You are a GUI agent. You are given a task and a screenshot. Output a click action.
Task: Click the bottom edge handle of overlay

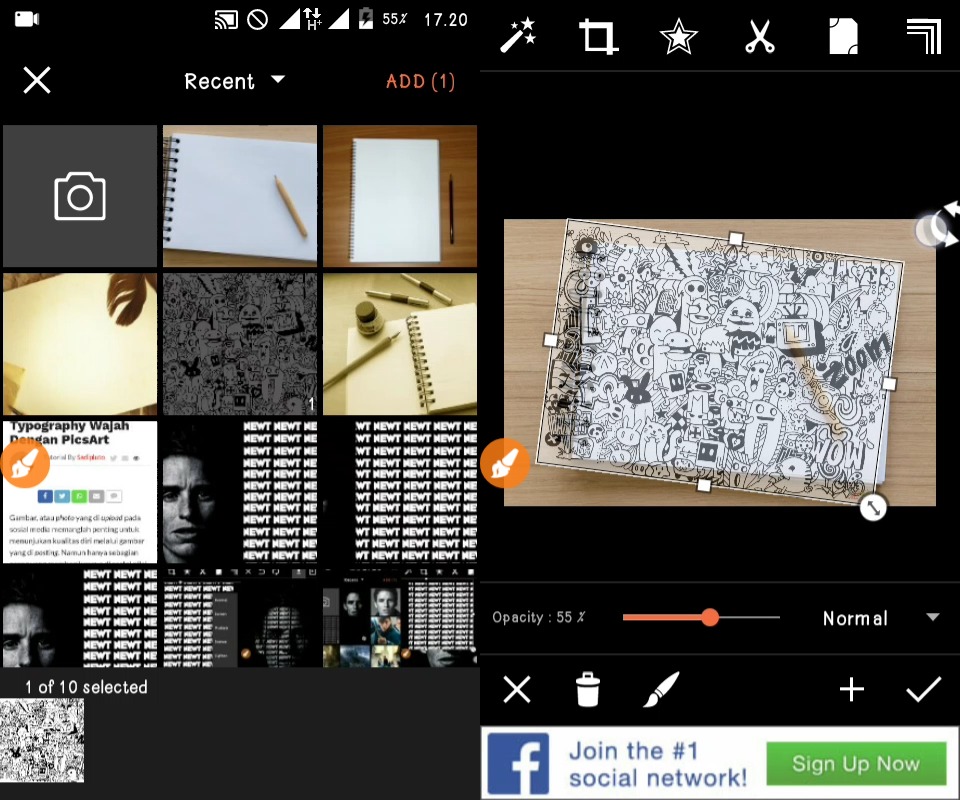point(704,485)
